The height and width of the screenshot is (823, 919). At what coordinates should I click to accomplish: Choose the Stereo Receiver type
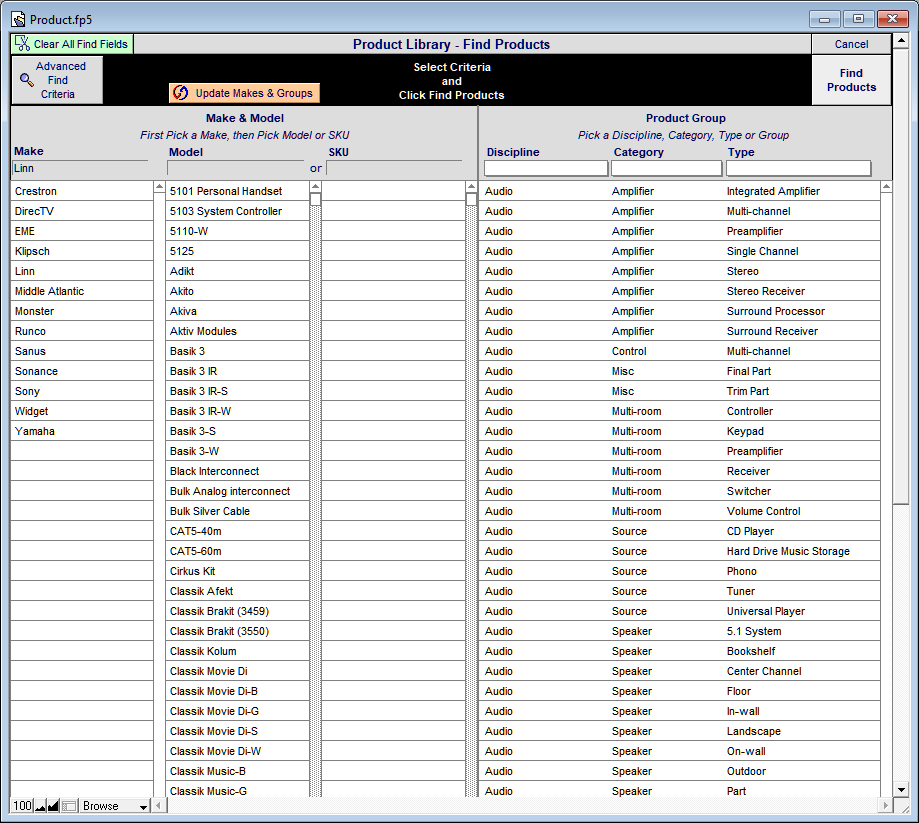[680, 291]
